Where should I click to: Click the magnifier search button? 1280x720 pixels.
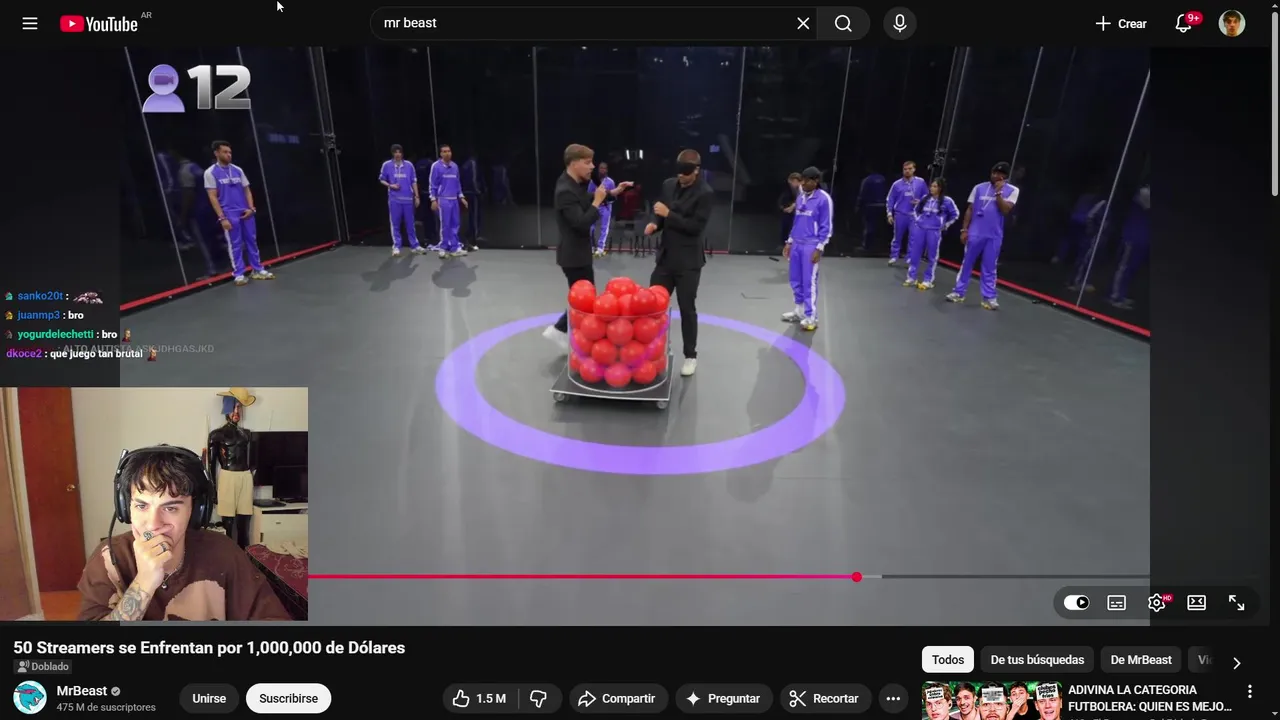(843, 23)
